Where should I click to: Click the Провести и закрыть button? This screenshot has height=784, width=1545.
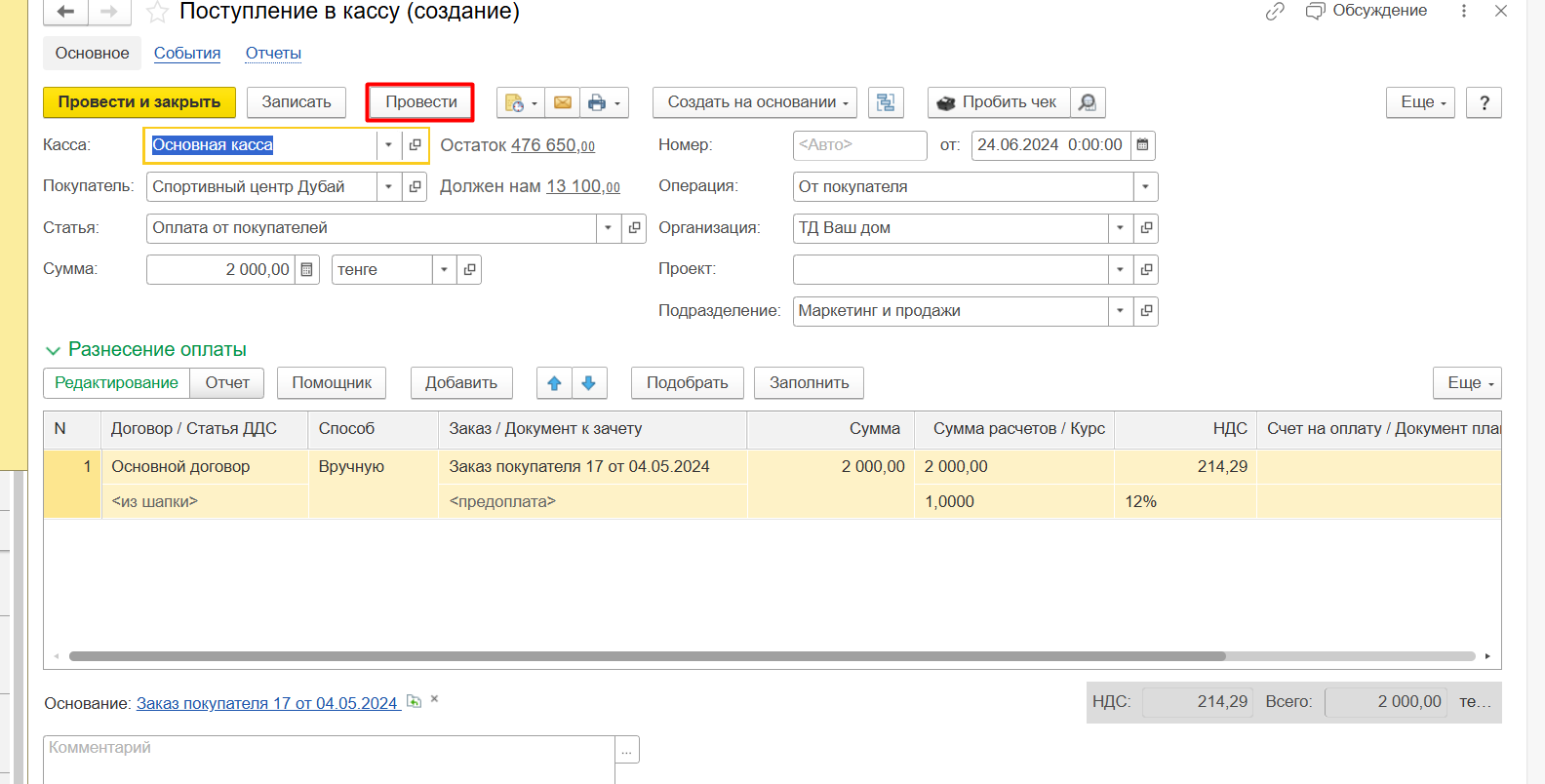139,102
